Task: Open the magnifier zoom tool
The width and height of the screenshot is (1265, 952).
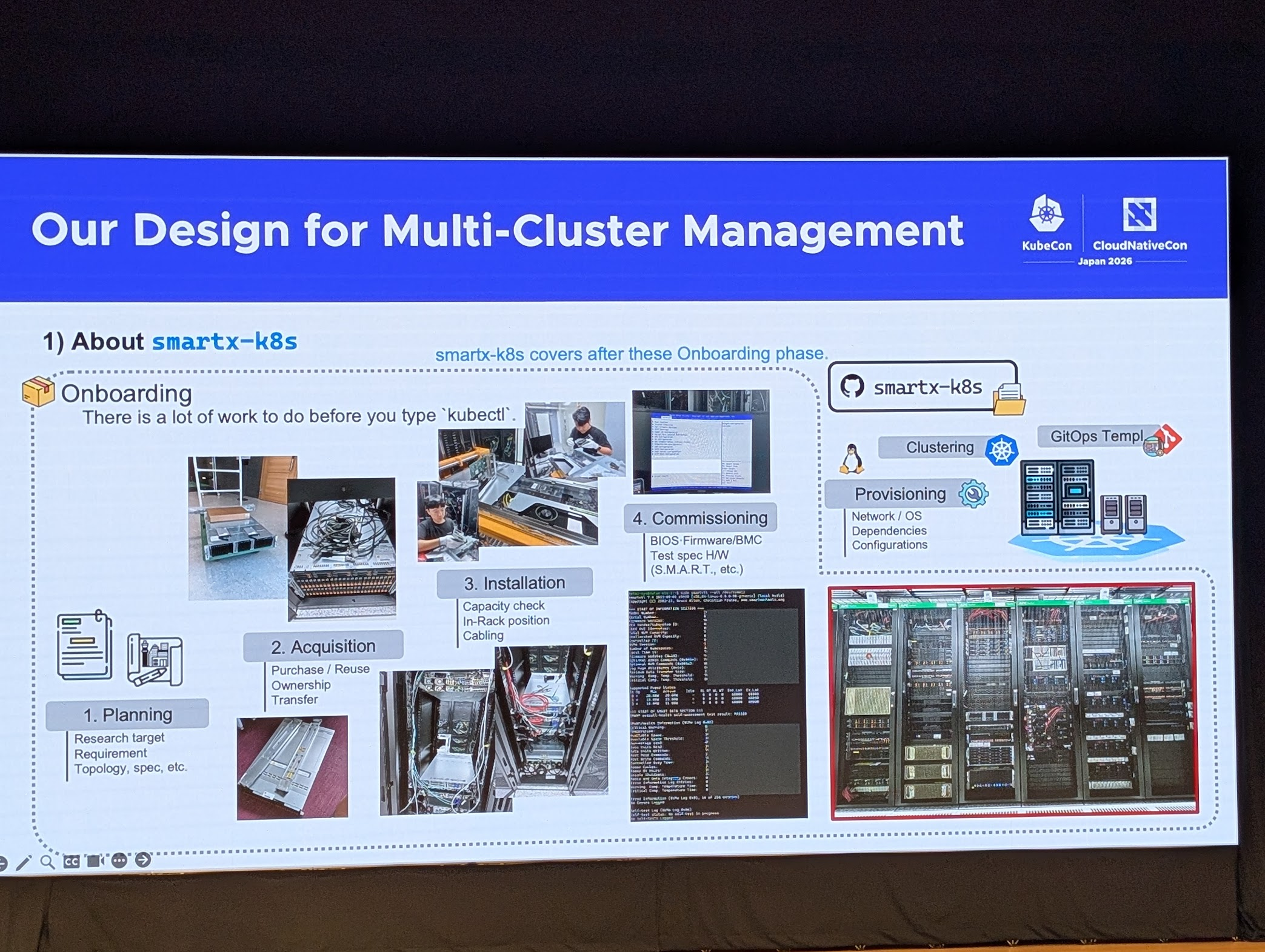Action: 47,862
